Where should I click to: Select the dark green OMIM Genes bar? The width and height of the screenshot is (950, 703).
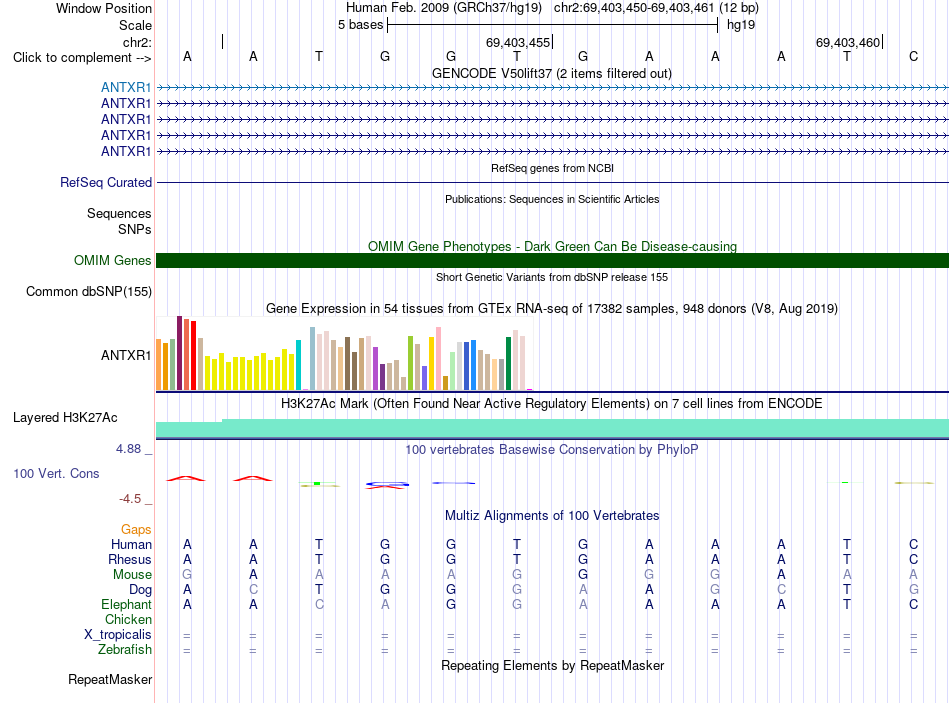tap(552, 261)
